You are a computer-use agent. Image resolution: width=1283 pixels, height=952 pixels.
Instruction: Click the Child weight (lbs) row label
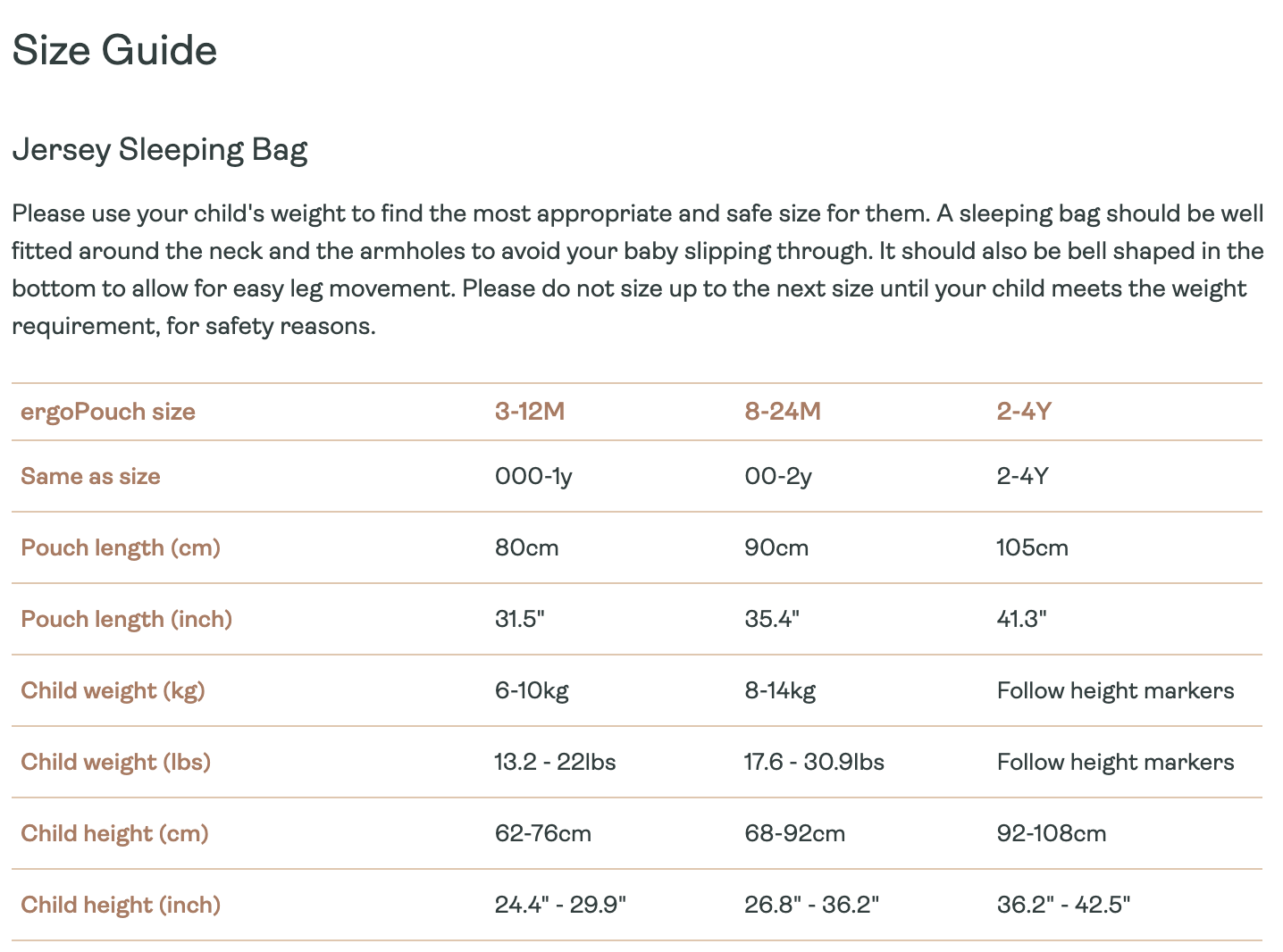[115, 762]
